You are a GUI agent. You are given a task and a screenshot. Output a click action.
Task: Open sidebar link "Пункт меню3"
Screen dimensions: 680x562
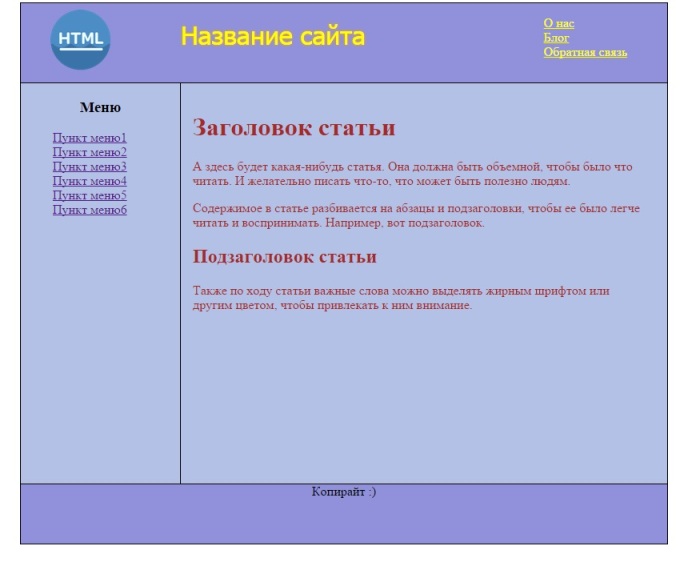[90, 167]
